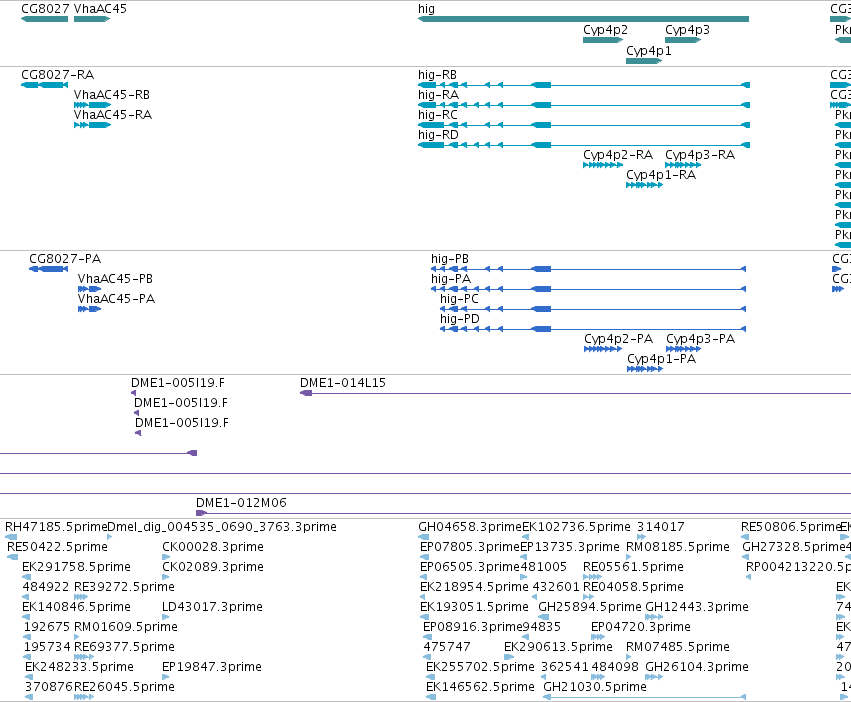
Task: Click the VhaAC45-RB transcript label
Action: coord(112,94)
